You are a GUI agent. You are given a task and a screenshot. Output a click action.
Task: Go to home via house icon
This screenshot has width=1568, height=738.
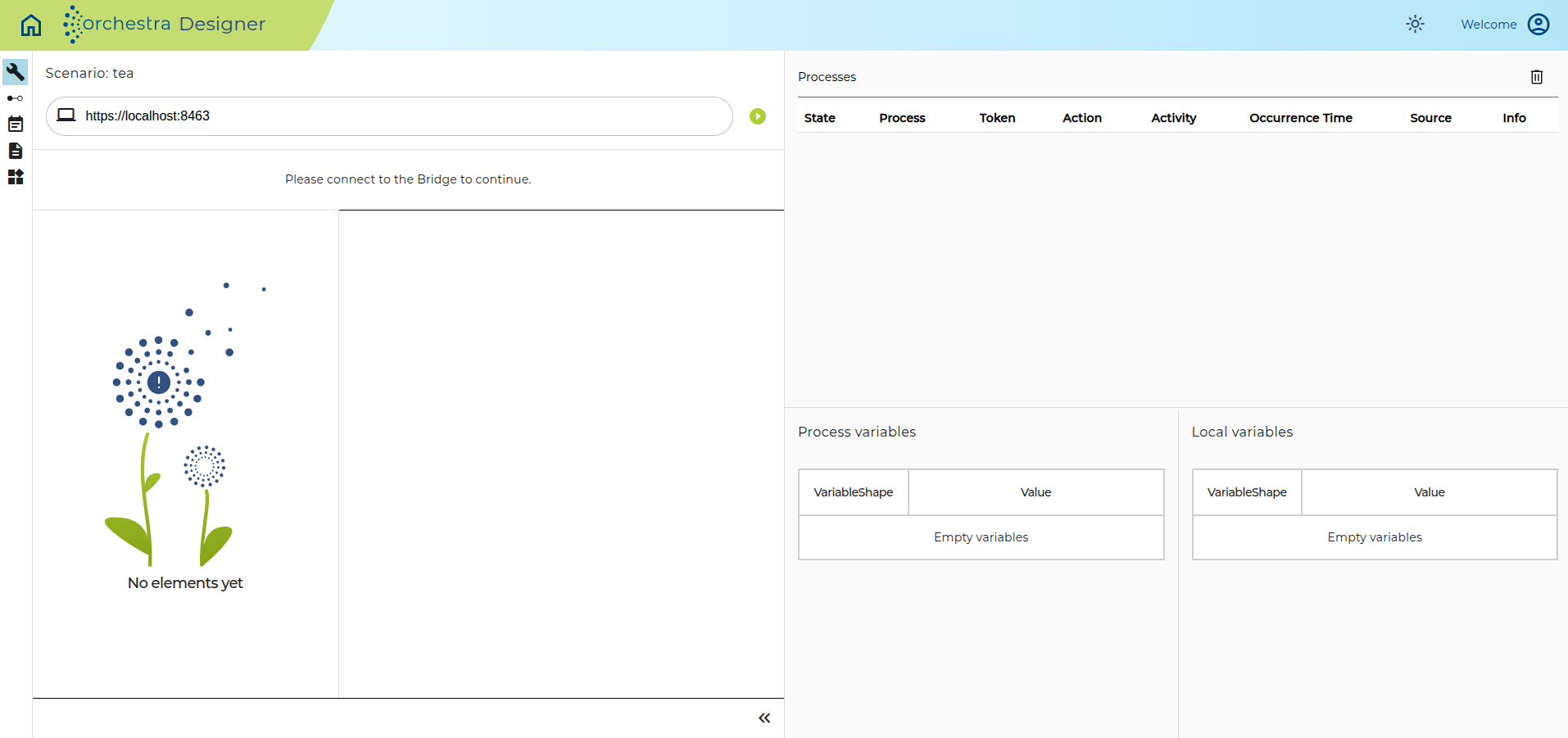click(x=31, y=25)
